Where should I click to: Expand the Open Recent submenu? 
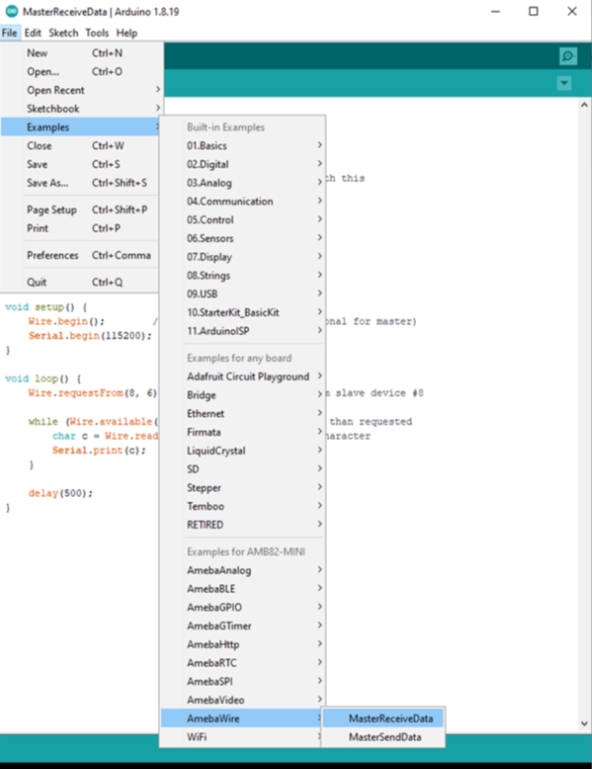click(x=81, y=90)
